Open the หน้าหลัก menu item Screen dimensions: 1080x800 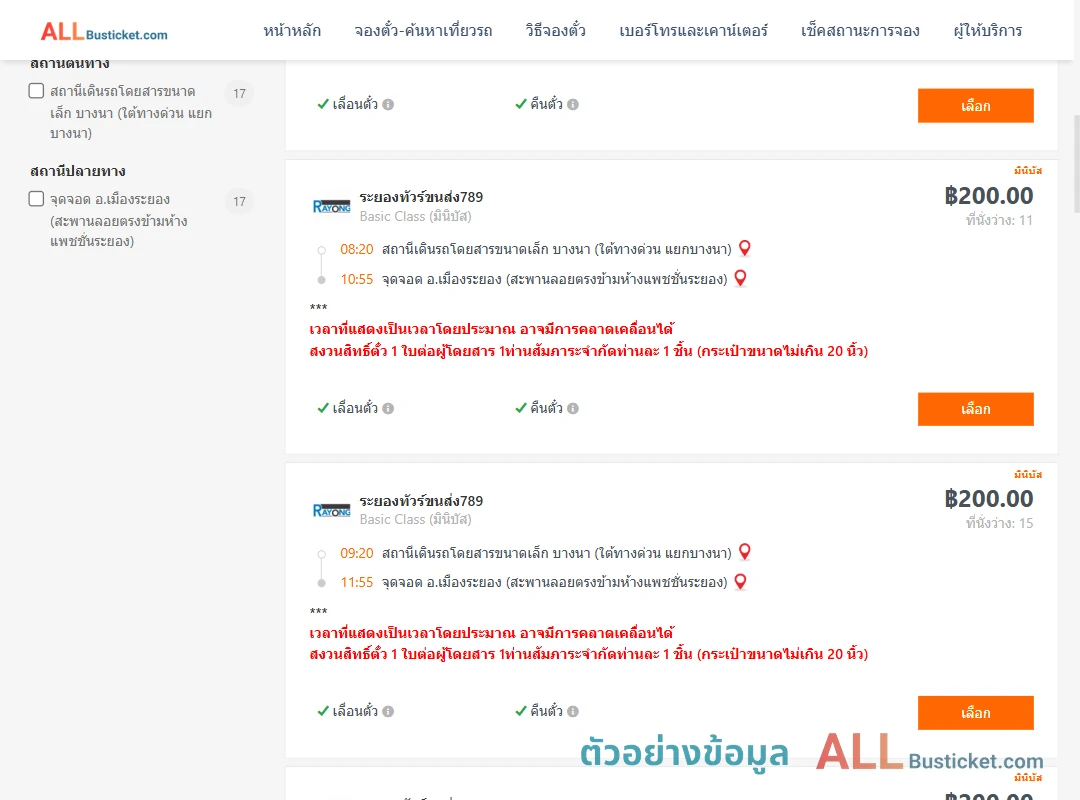[292, 31]
